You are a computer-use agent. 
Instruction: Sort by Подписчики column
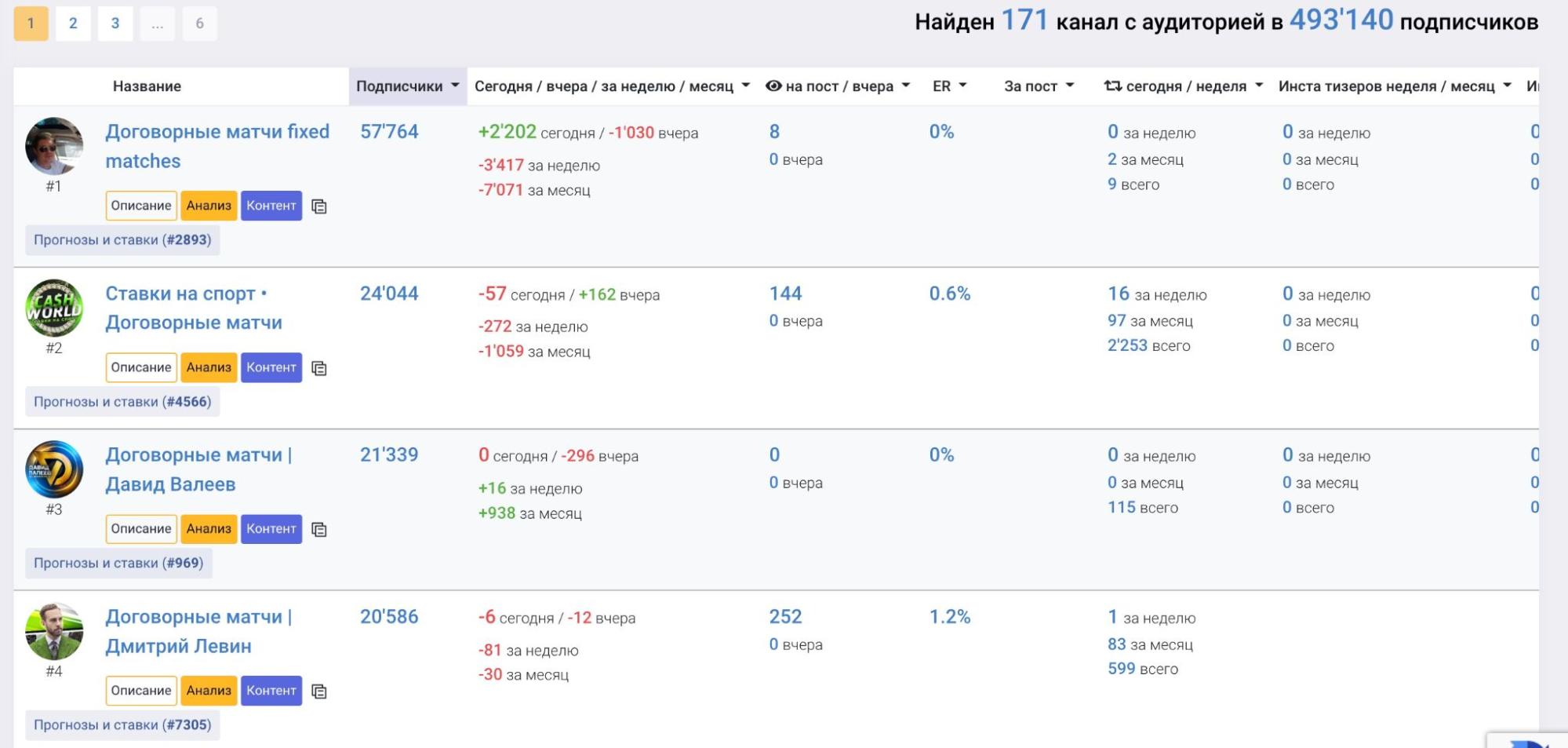pos(407,86)
